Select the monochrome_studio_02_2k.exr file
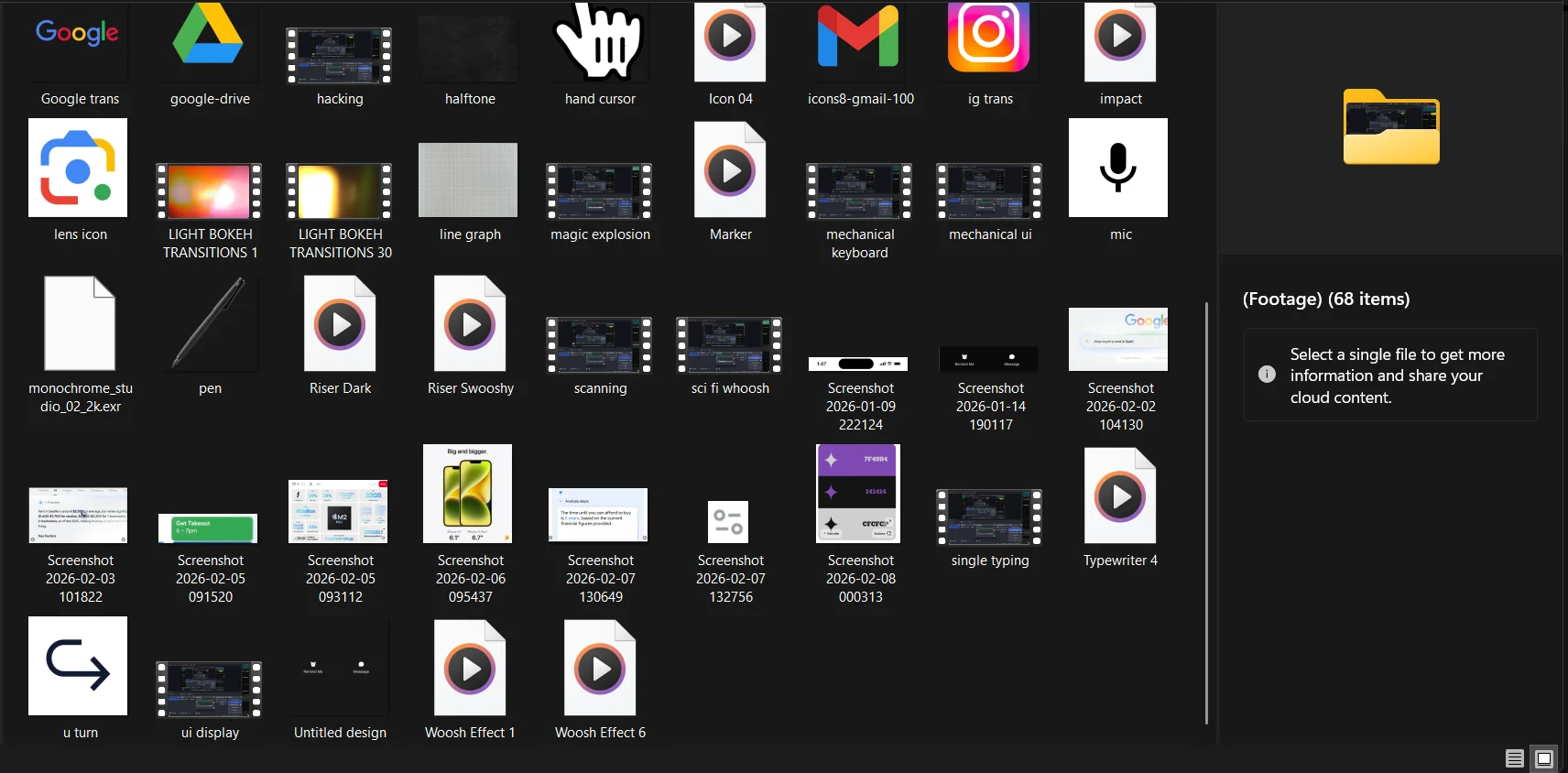The image size is (1568, 773). click(x=80, y=325)
